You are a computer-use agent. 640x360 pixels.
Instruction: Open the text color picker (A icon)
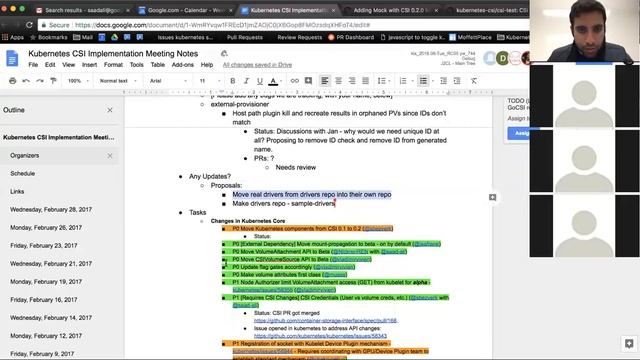(273, 81)
